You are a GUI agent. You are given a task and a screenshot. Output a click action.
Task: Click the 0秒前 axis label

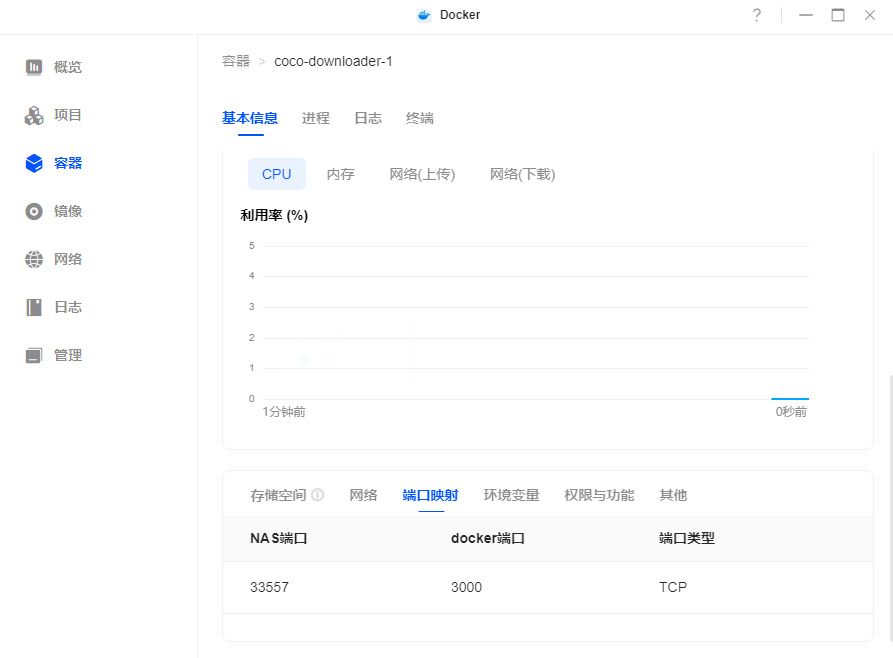[791, 412]
